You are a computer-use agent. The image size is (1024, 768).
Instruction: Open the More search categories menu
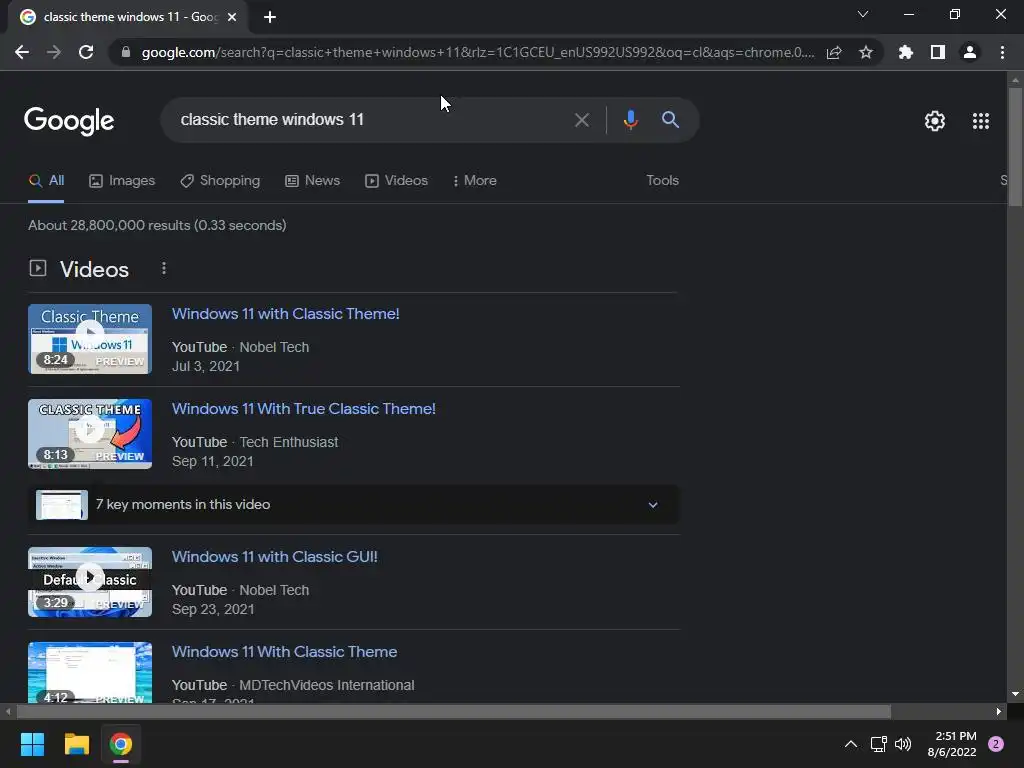tap(475, 181)
